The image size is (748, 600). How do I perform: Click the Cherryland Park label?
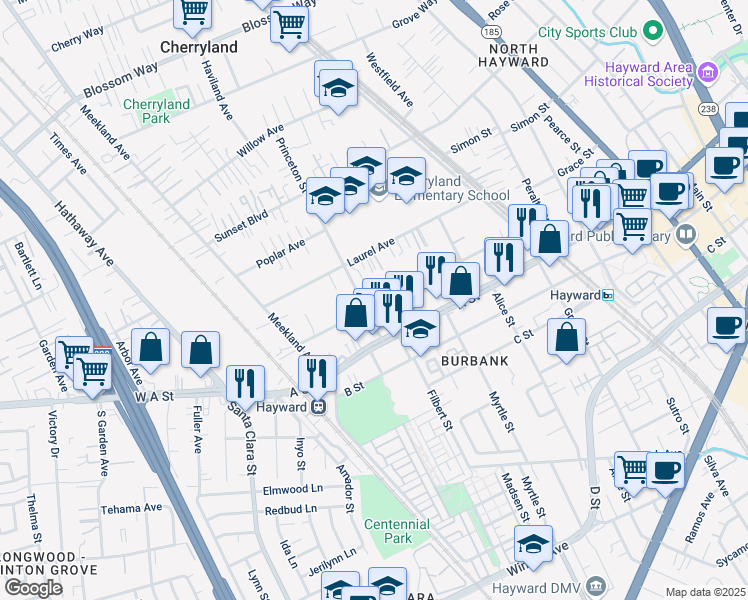pos(156,111)
